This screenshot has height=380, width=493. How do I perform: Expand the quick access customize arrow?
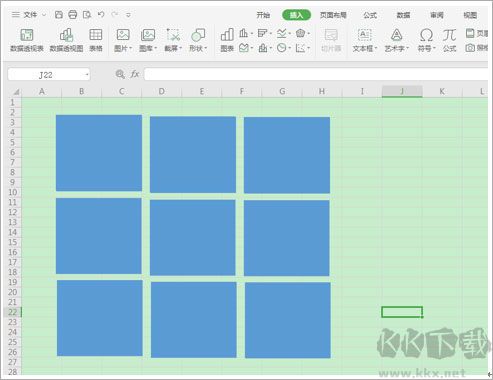(x=128, y=15)
